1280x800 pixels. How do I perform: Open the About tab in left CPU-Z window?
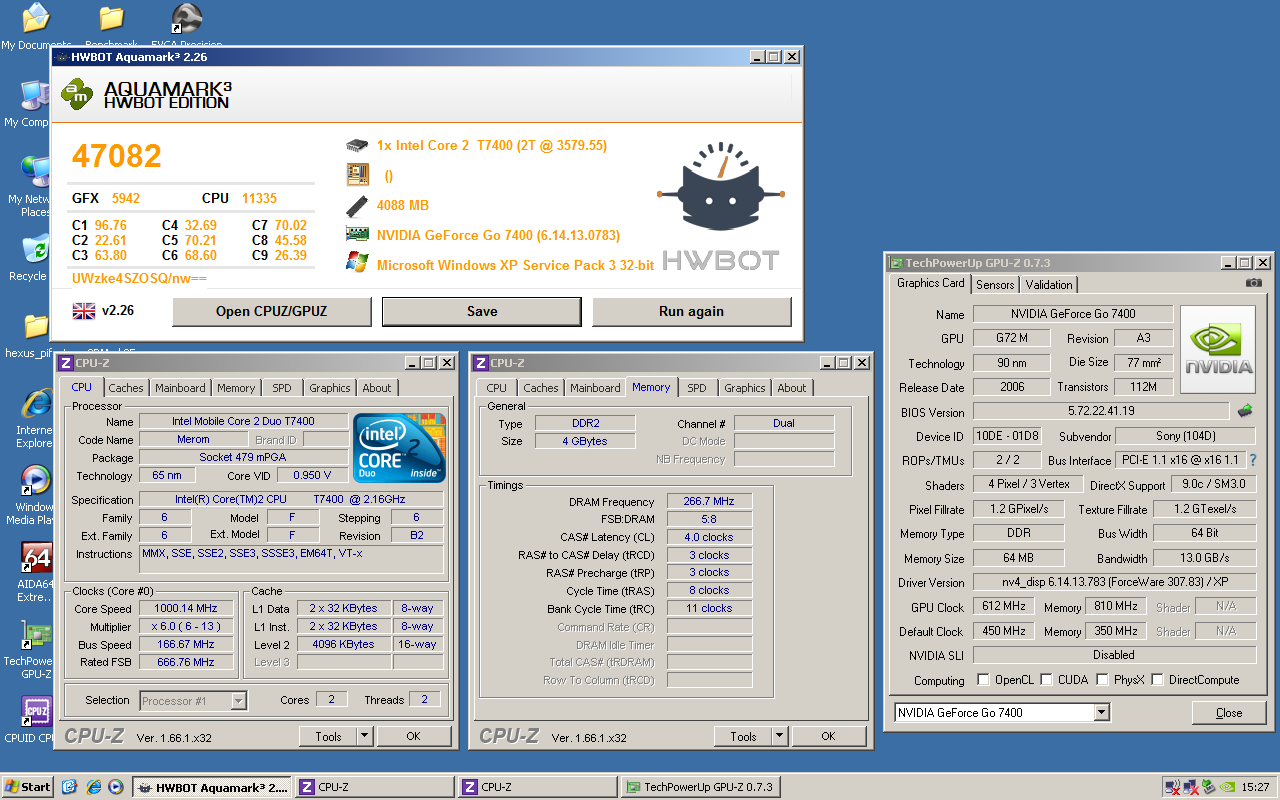tap(377, 388)
